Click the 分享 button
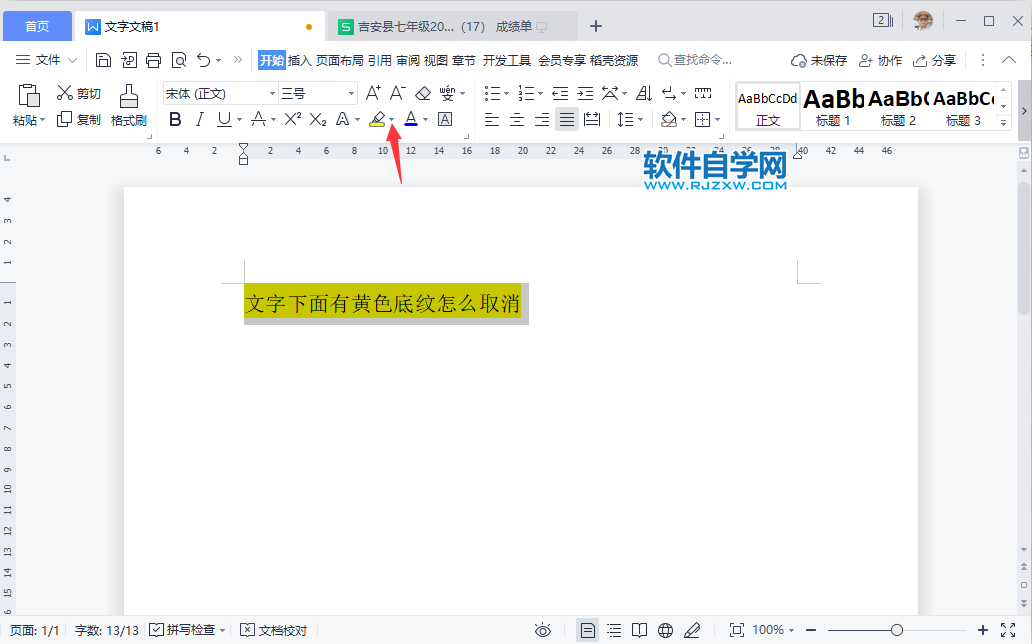The height and width of the screenshot is (644, 1032). [x=935, y=60]
